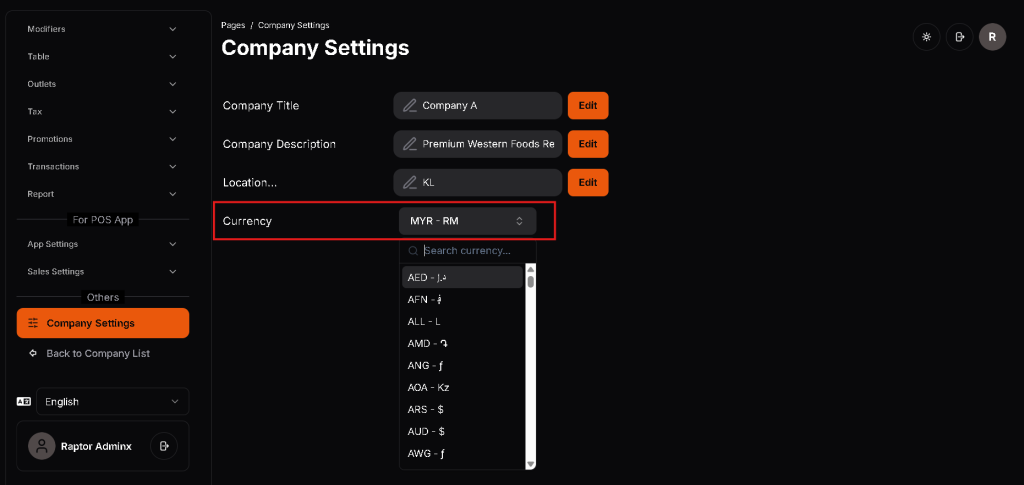The width and height of the screenshot is (1024, 485).
Task: Open the Company Settings menu item
Action: click(102, 323)
